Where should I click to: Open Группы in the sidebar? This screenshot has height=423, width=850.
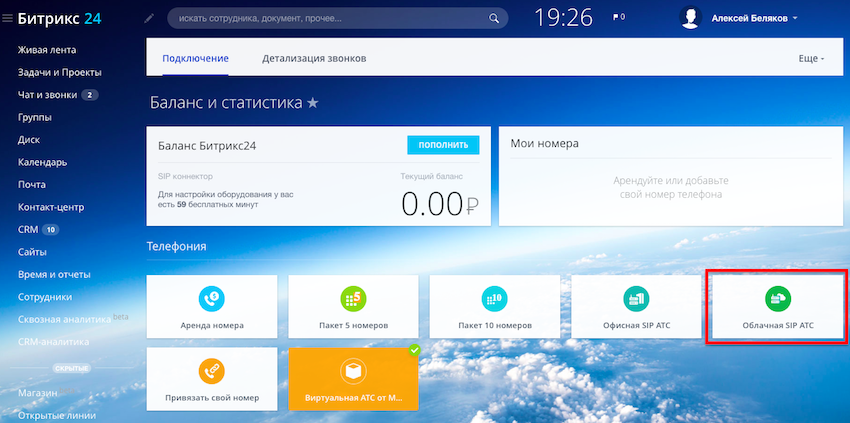(35, 117)
